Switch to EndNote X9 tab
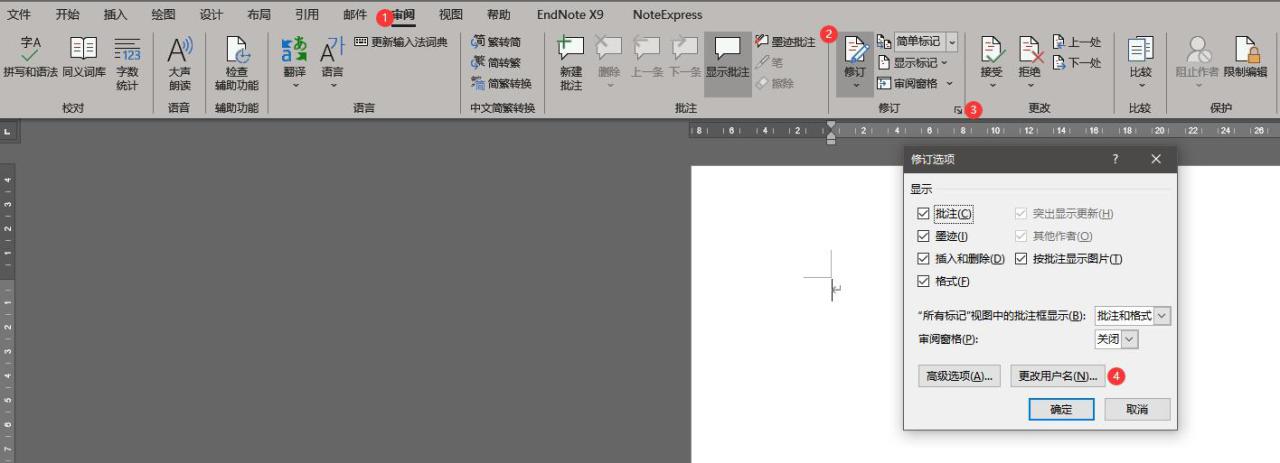Image resolution: width=1280 pixels, height=463 pixels. (570, 14)
